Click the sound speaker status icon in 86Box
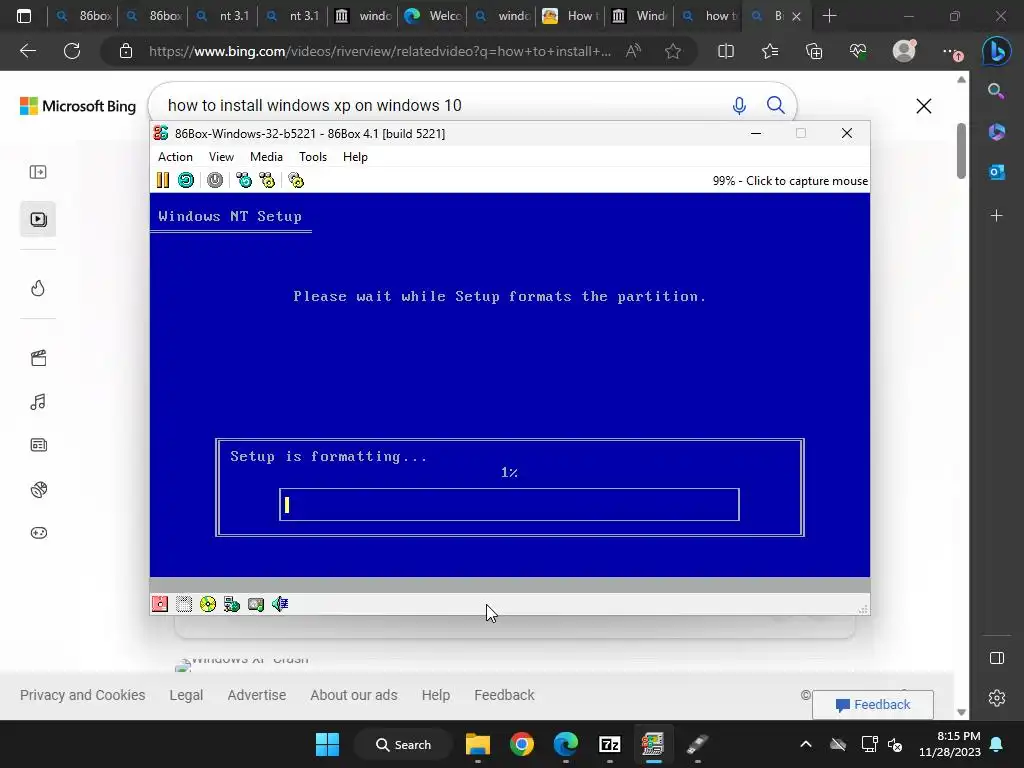Screen dimensions: 1024x768 pyautogui.click(x=280, y=604)
